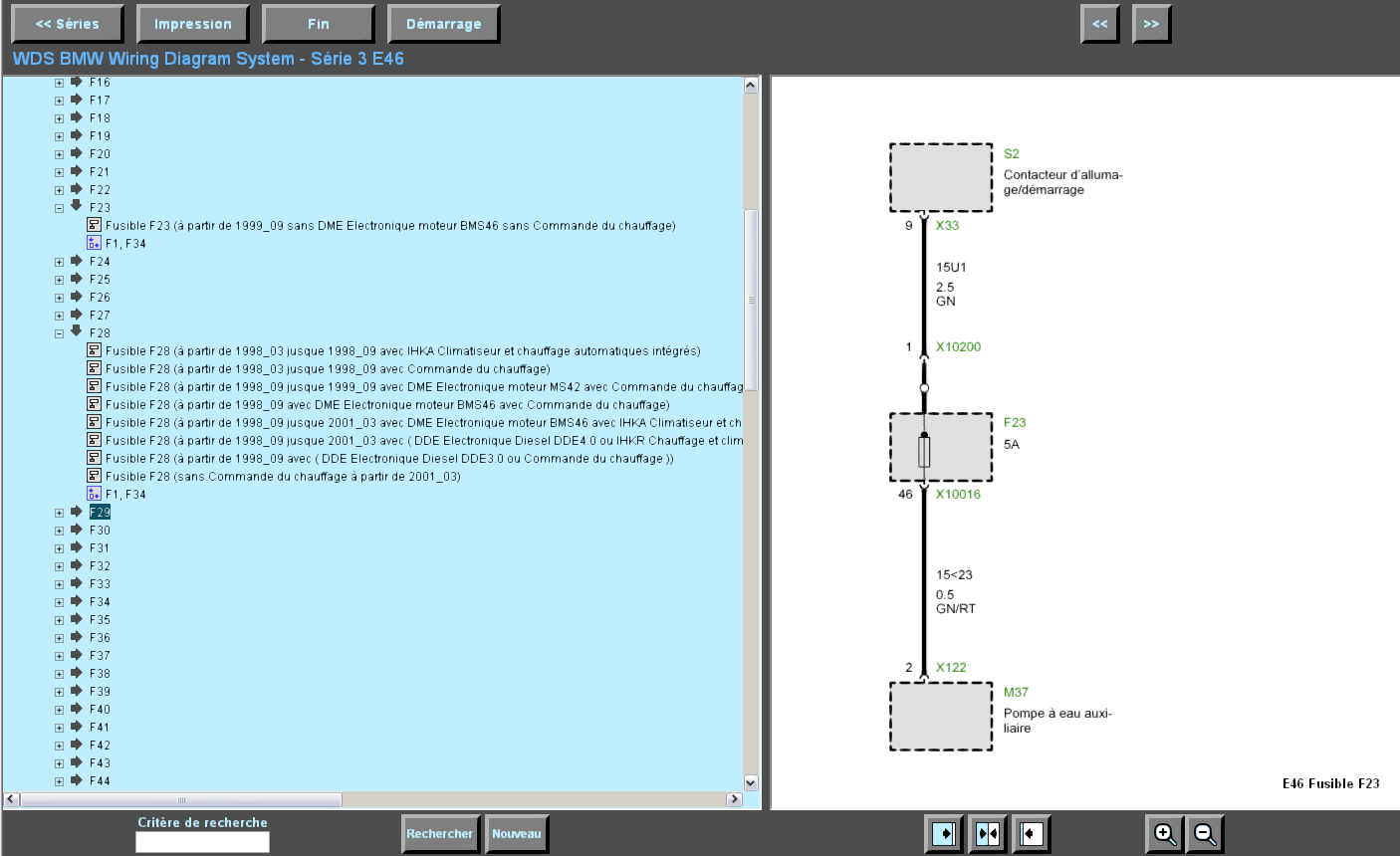Image resolution: width=1400 pixels, height=856 pixels.
Task: Click the centered split pane layout icon
Action: click(x=988, y=833)
